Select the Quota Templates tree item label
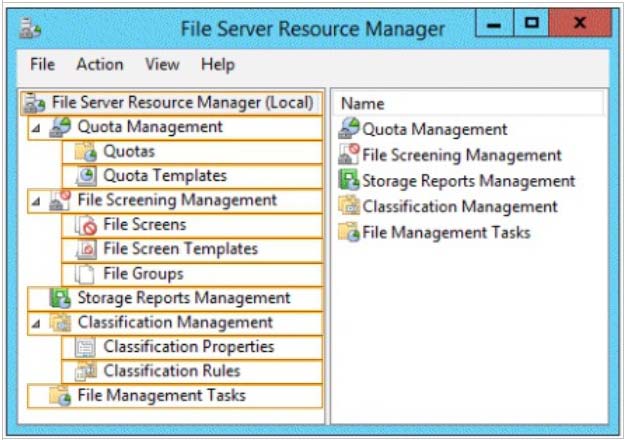The image size is (625, 440). coord(165,176)
